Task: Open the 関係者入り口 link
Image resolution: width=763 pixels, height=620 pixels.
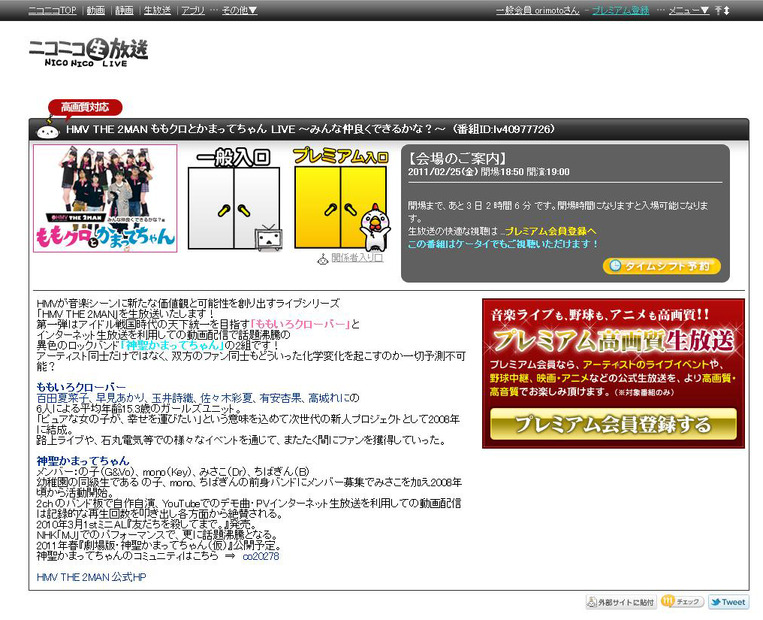Action: (x=357, y=257)
